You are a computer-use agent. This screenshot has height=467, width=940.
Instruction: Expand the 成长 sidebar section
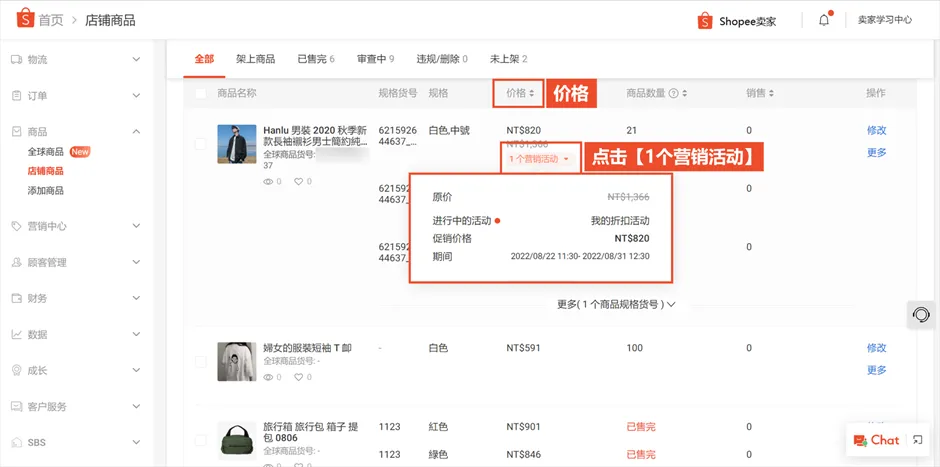coord(136,370)
